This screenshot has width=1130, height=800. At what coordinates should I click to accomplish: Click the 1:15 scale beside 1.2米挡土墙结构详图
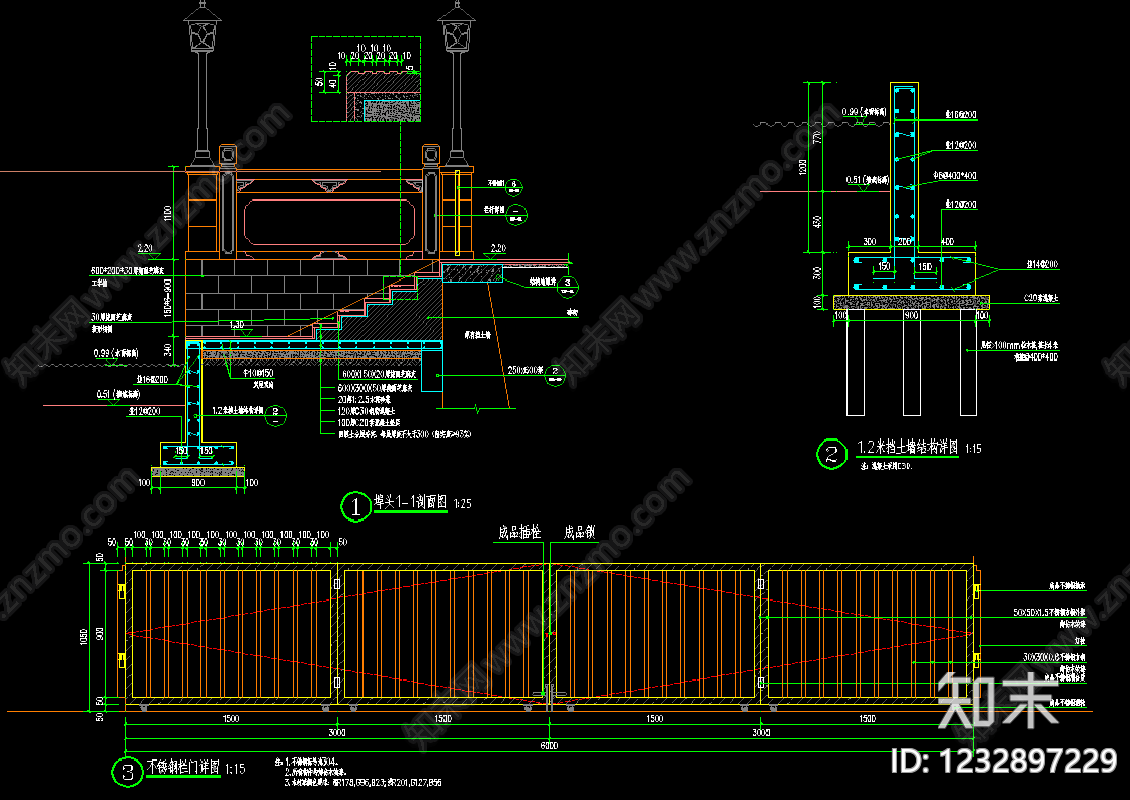coord(973,449)
